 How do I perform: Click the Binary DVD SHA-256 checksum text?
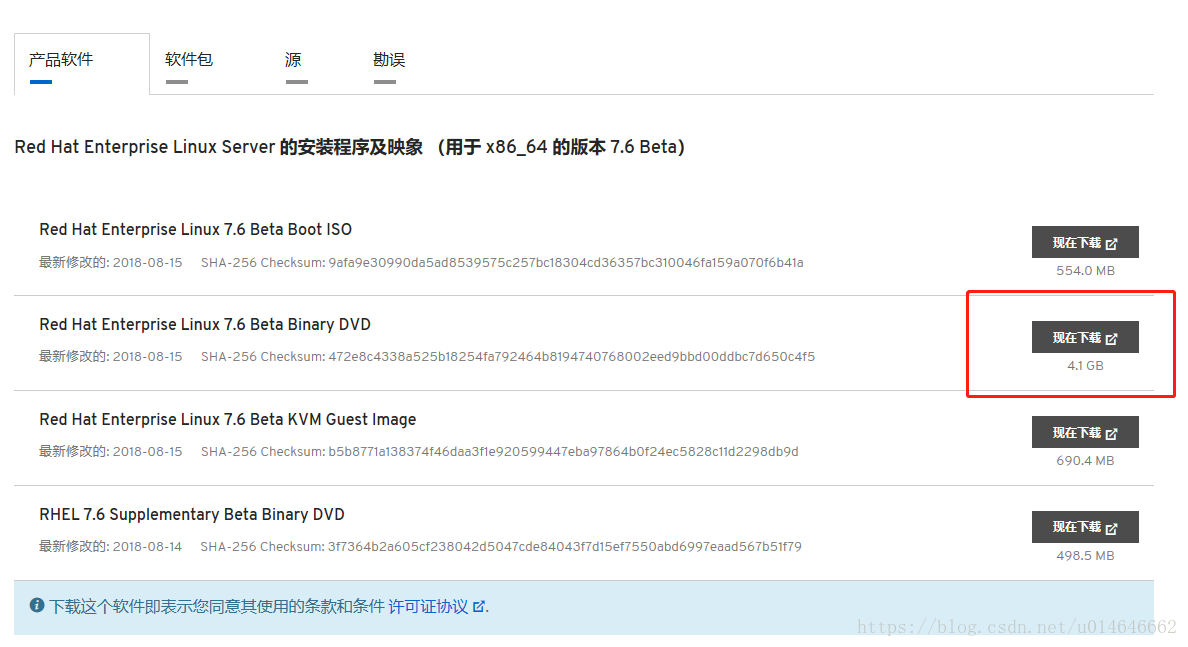(x=508, y=357)
